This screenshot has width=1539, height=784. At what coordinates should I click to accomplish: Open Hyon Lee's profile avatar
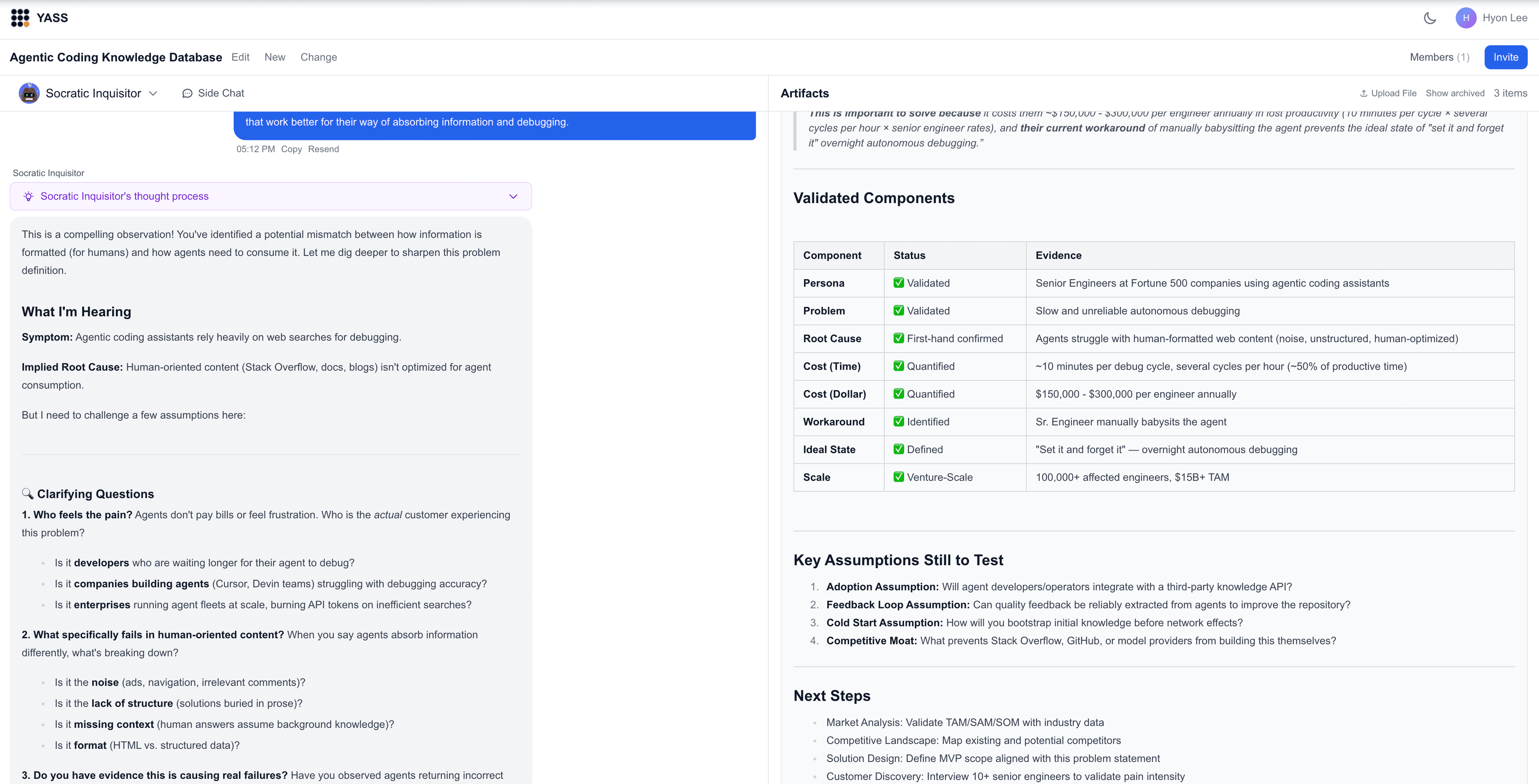(1466, 17)
